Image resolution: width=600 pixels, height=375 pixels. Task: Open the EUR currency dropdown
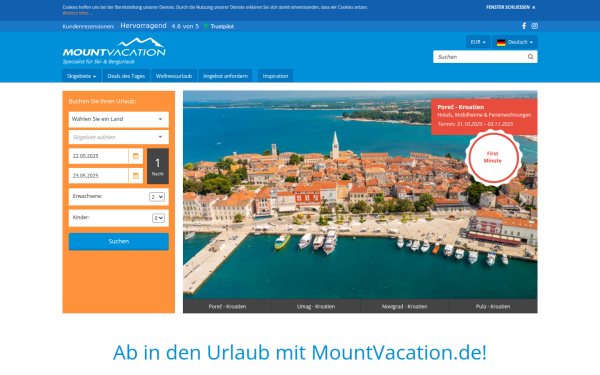coord(478,42)
